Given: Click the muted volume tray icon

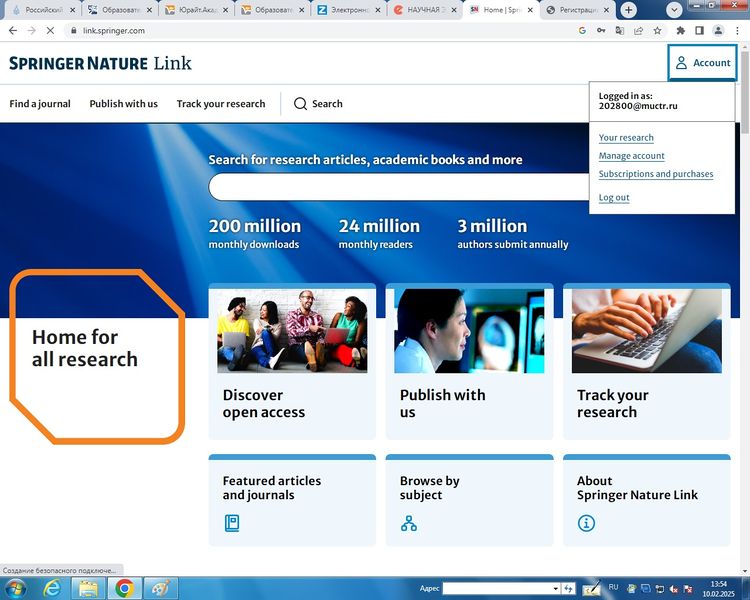Looking at the screenshot, I should 674,589.
